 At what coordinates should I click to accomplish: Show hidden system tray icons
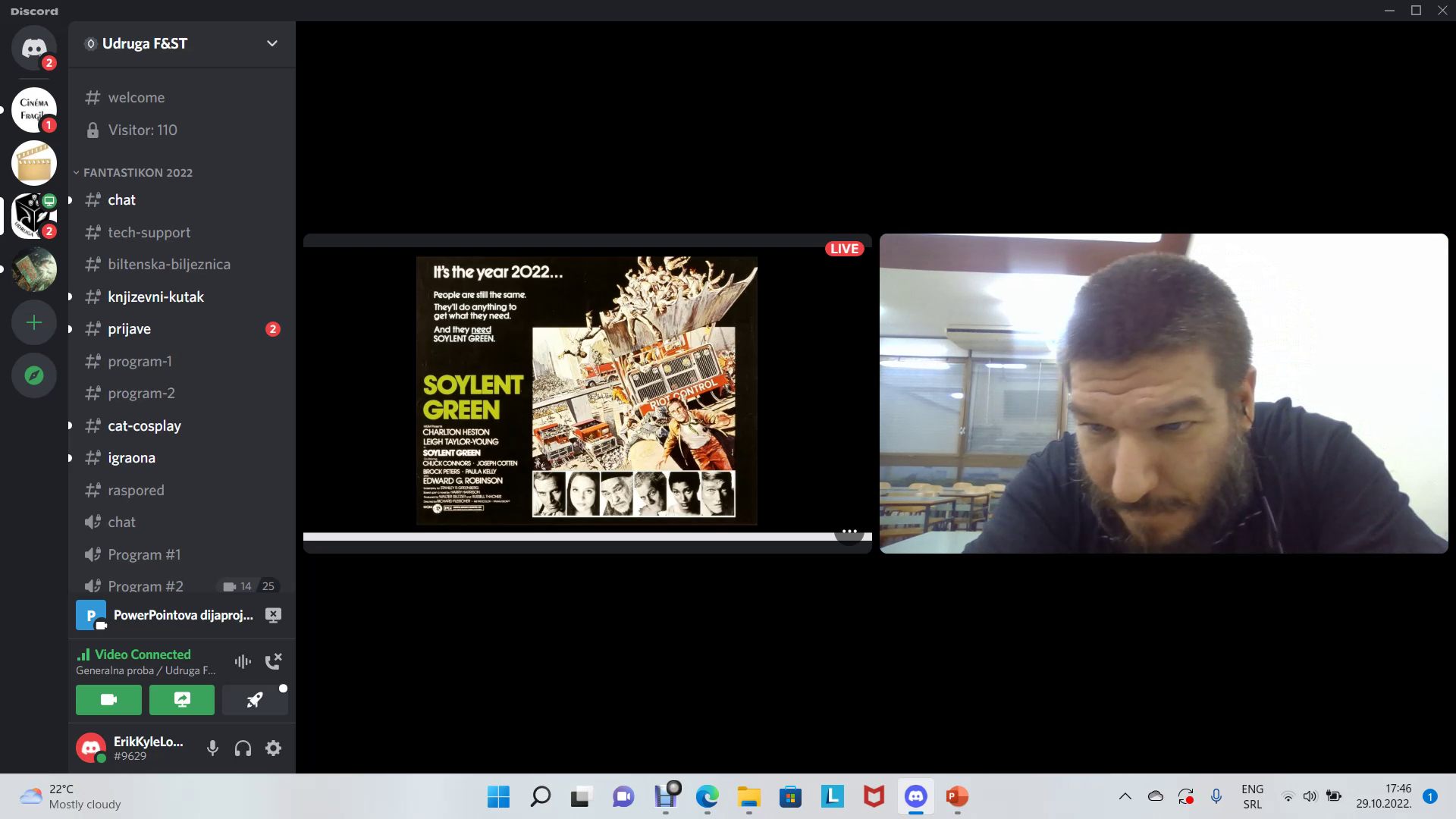[x=1125, y=796]
